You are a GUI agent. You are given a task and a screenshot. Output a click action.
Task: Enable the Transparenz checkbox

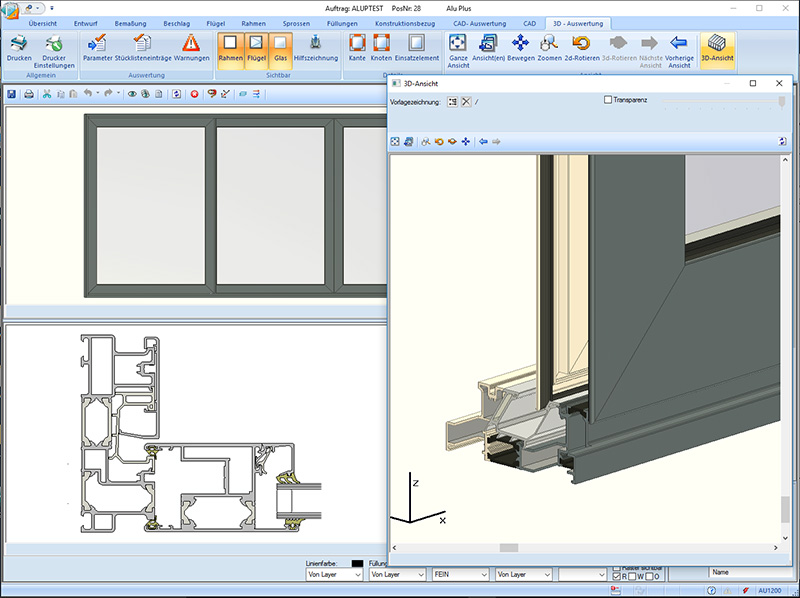click(608, 100)
